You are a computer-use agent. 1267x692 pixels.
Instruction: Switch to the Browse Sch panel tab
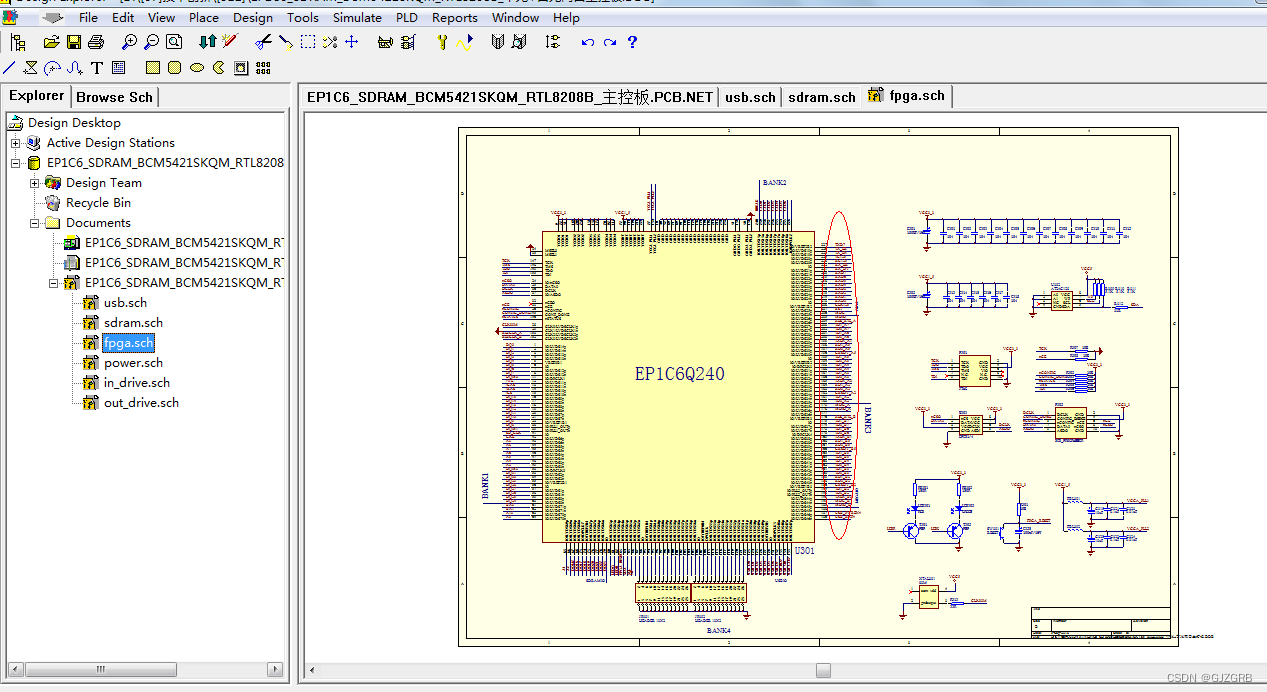pos(114,96)
